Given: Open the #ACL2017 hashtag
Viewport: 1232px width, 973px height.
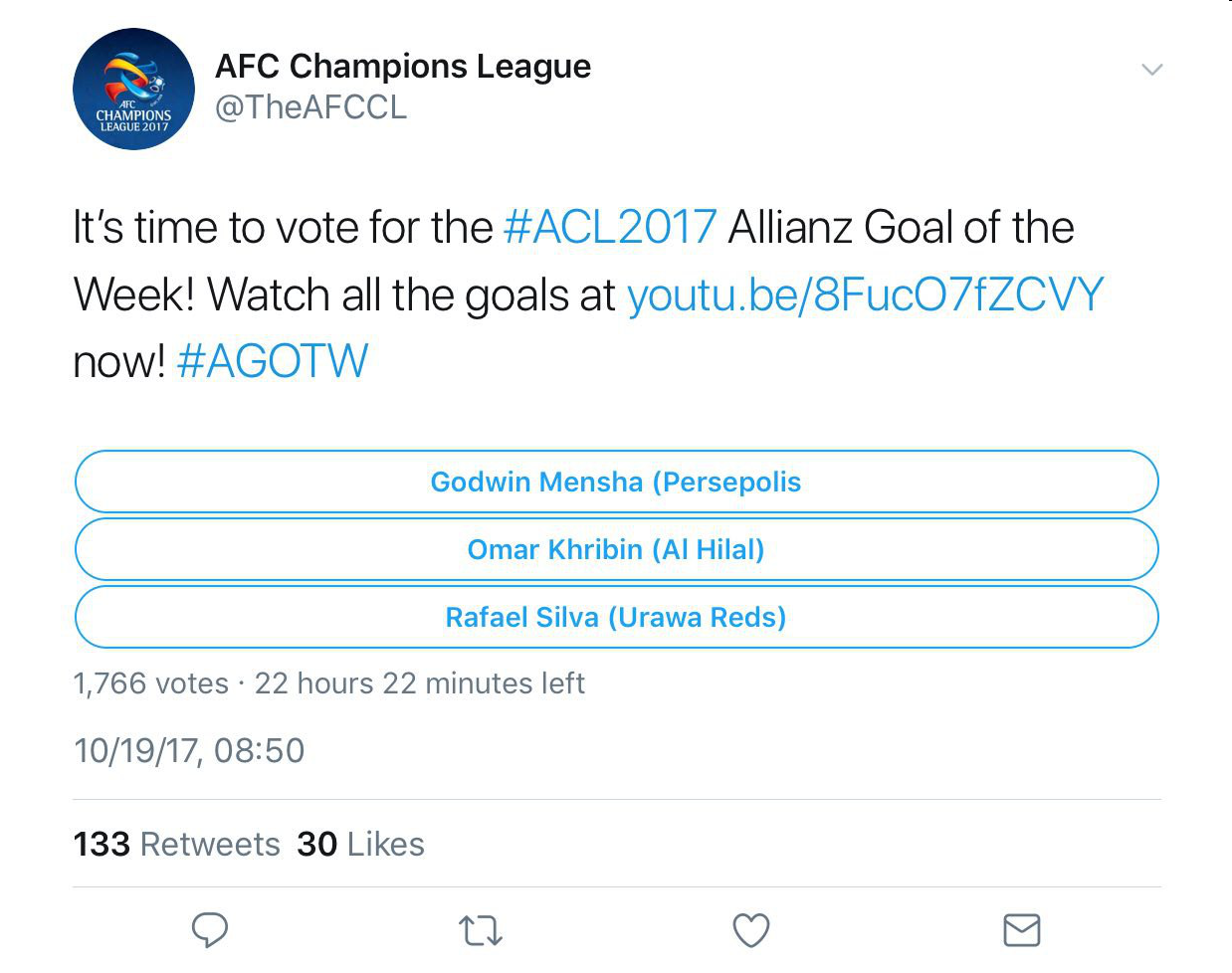Looking at the screenshot, I should click(610, 228).
